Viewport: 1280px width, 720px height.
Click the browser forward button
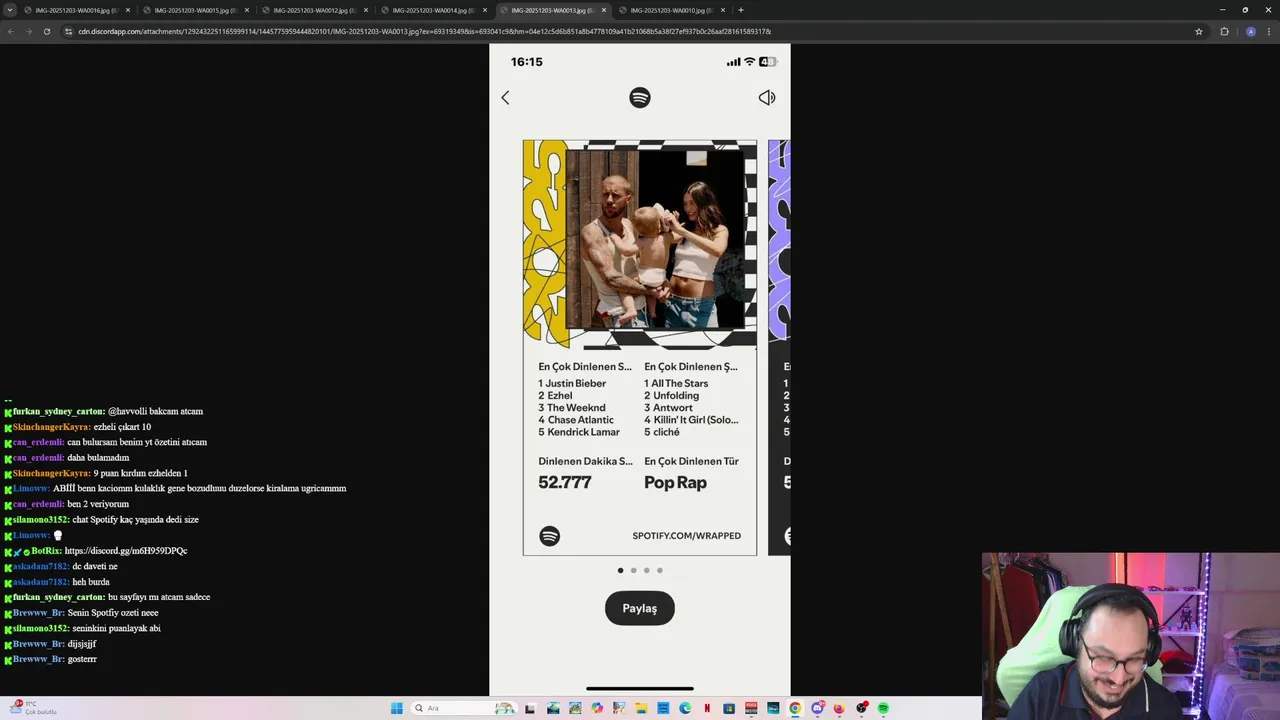[x=28, y=31]
